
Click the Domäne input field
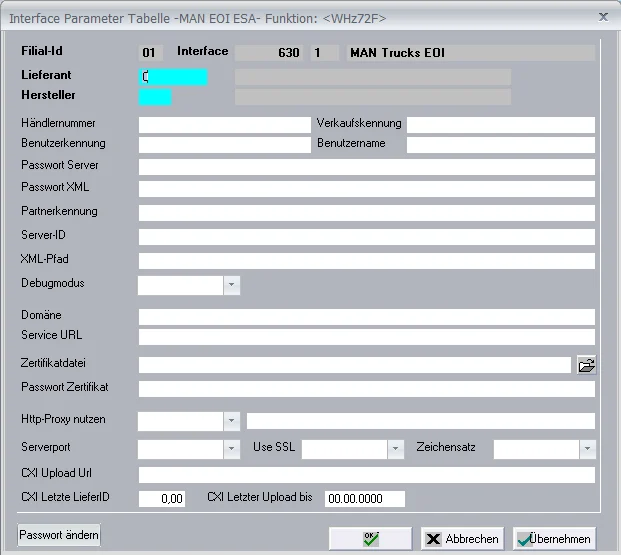[x=367, y=317]
